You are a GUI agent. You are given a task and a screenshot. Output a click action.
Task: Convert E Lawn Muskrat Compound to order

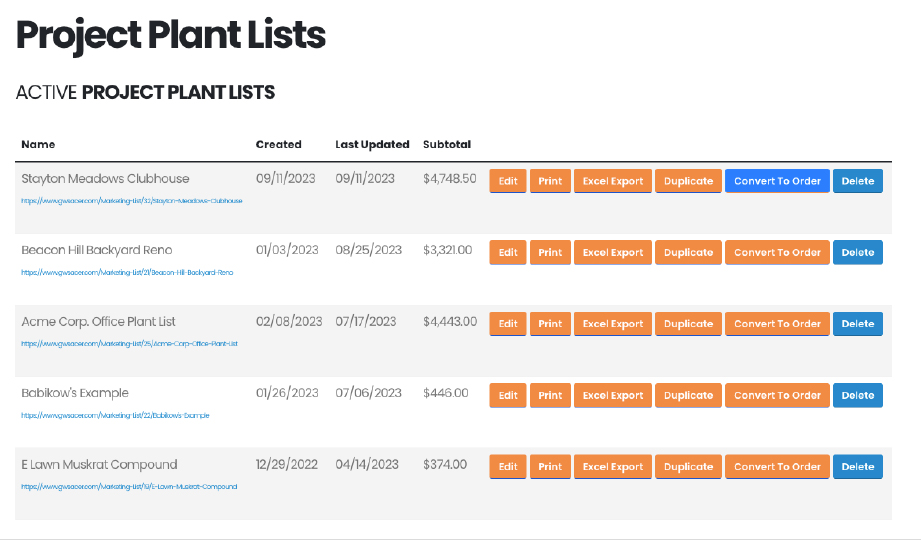coord(777,467)
